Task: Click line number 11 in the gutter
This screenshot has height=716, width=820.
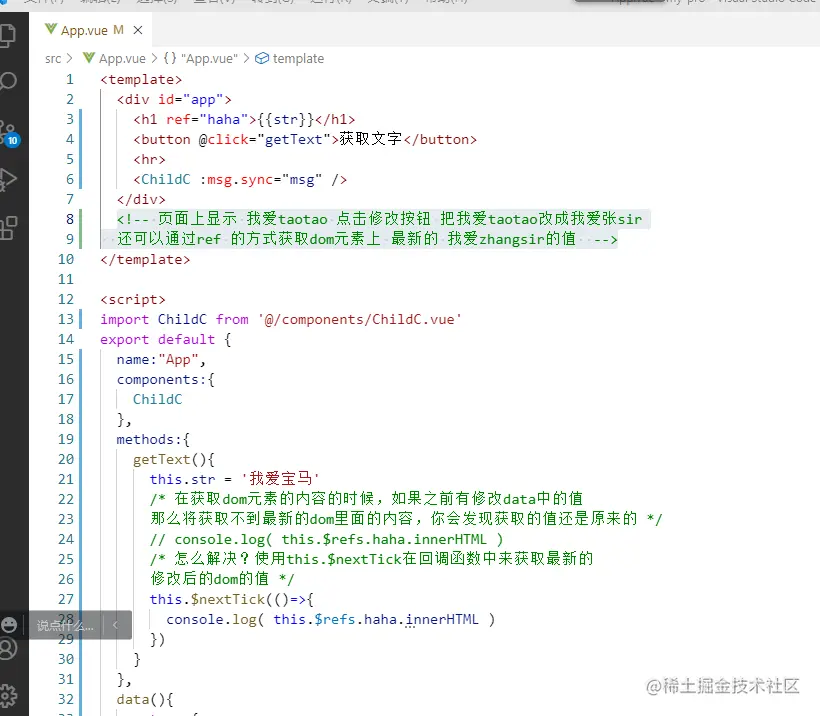Action: tap(66, 279)
